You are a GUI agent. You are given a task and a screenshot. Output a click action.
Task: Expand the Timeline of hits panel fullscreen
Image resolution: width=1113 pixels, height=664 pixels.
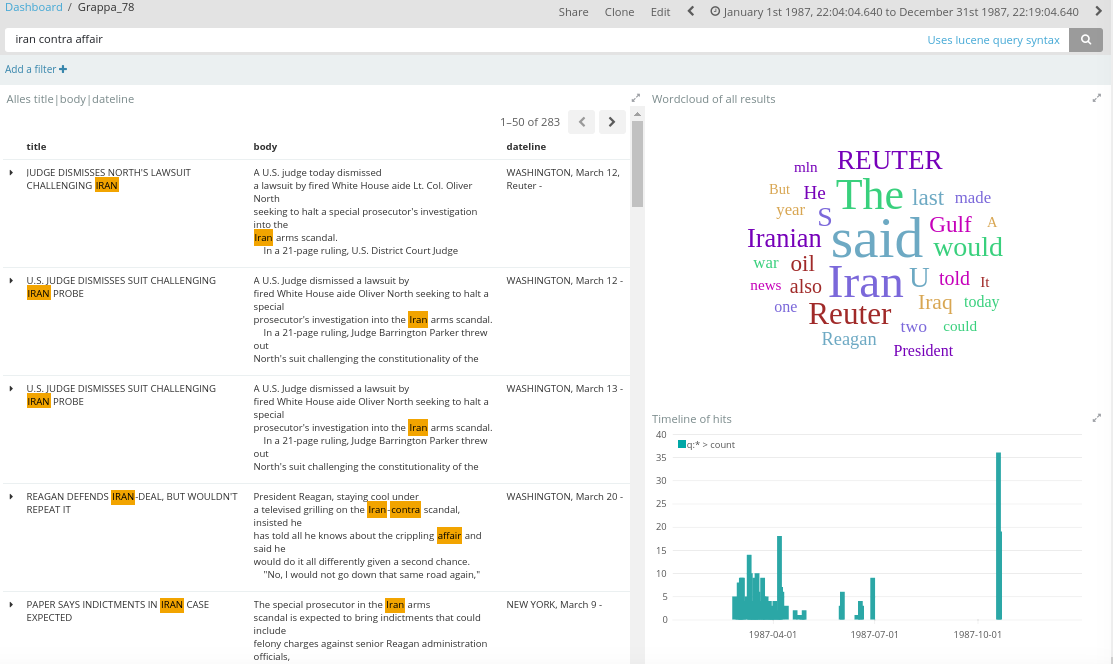click(1097, 418)
